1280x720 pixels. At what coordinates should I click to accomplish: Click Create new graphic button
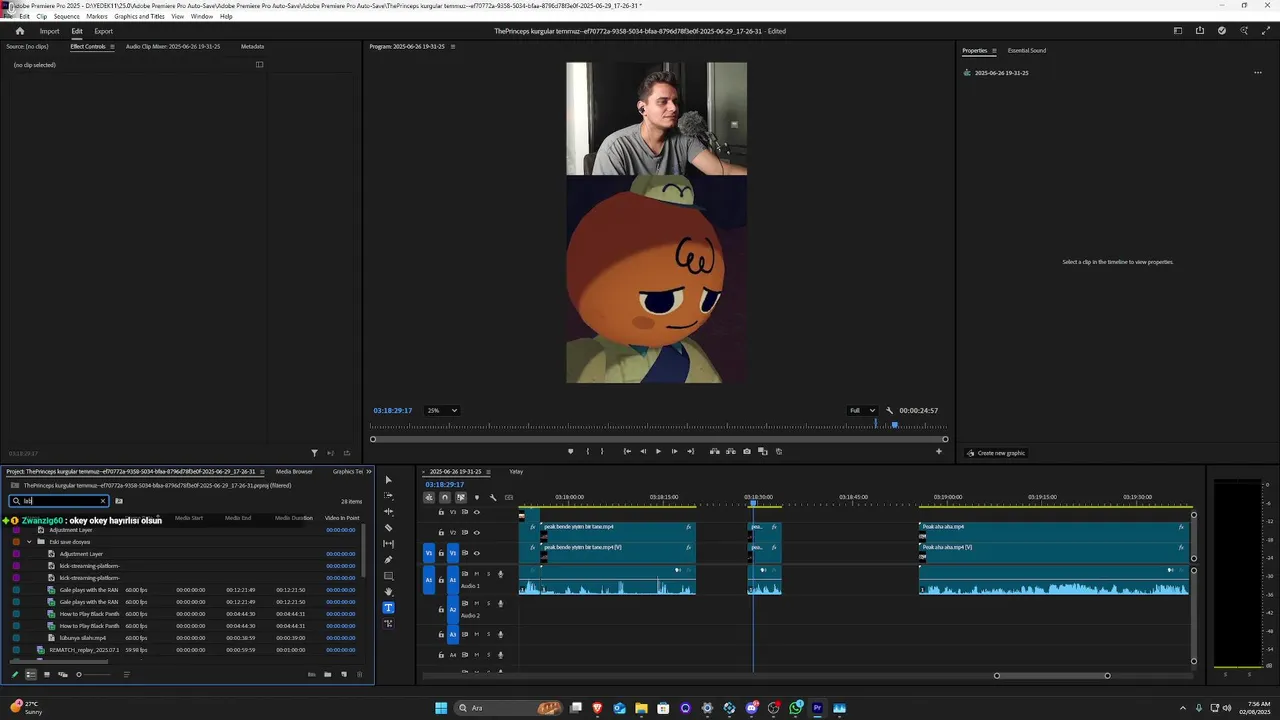996,453
